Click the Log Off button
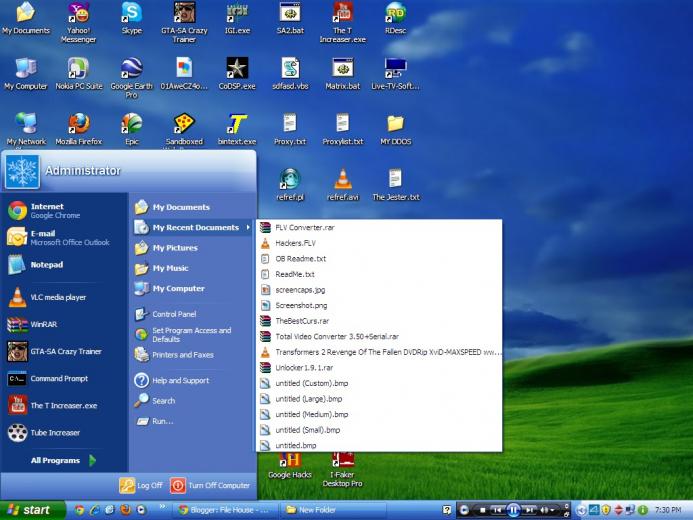 [x=141, y=486]
